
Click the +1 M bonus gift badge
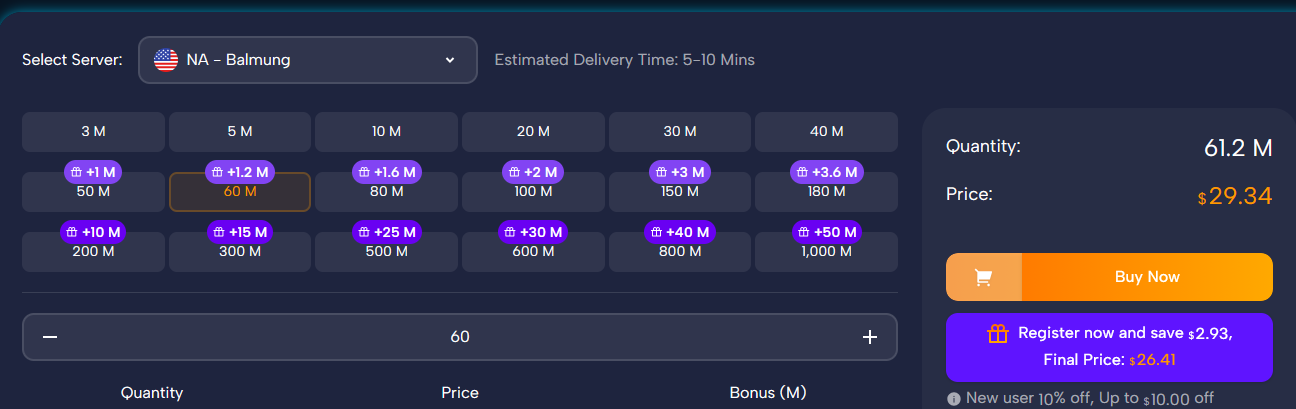(x=93, y=172)
